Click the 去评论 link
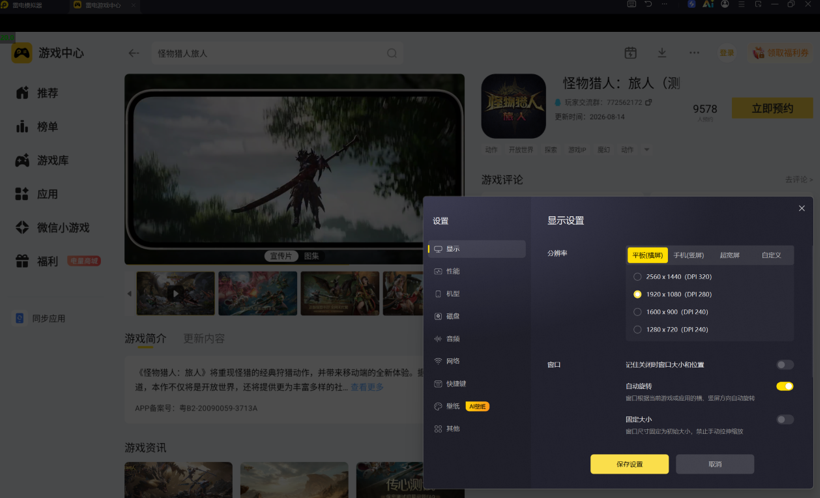 [x=799, y=179]
